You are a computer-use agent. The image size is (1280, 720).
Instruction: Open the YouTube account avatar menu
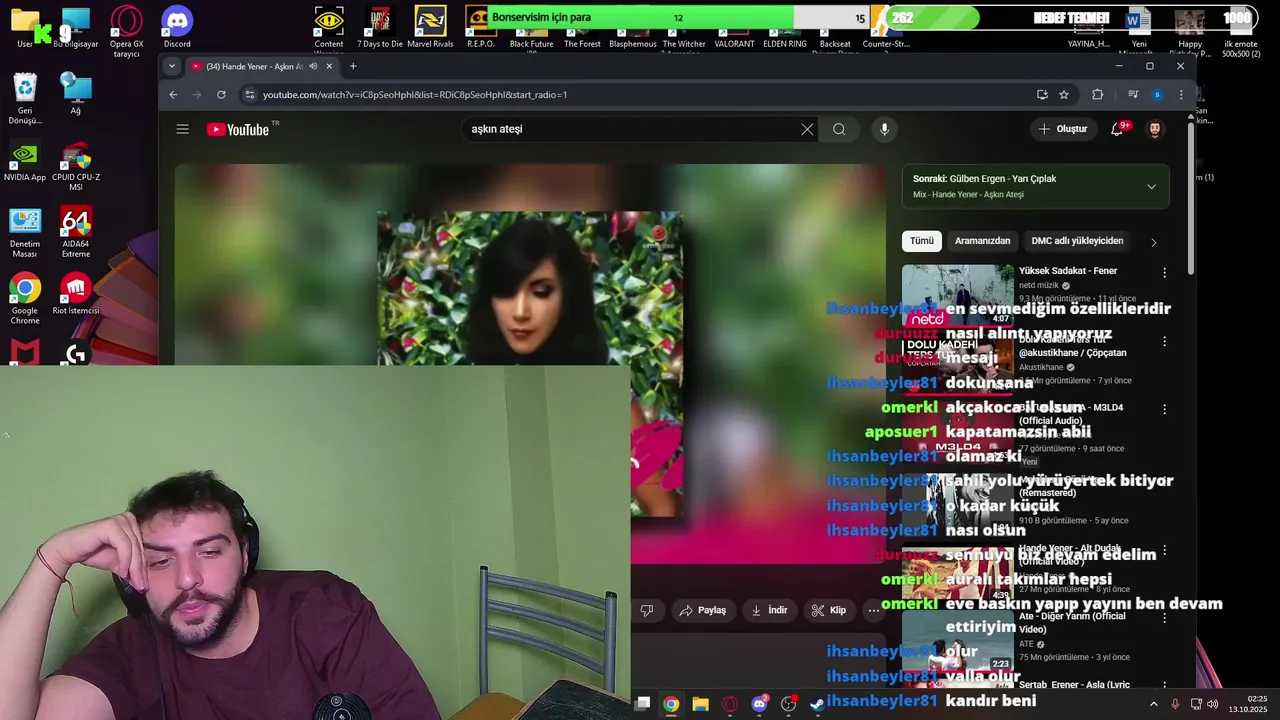point(1155,129)
